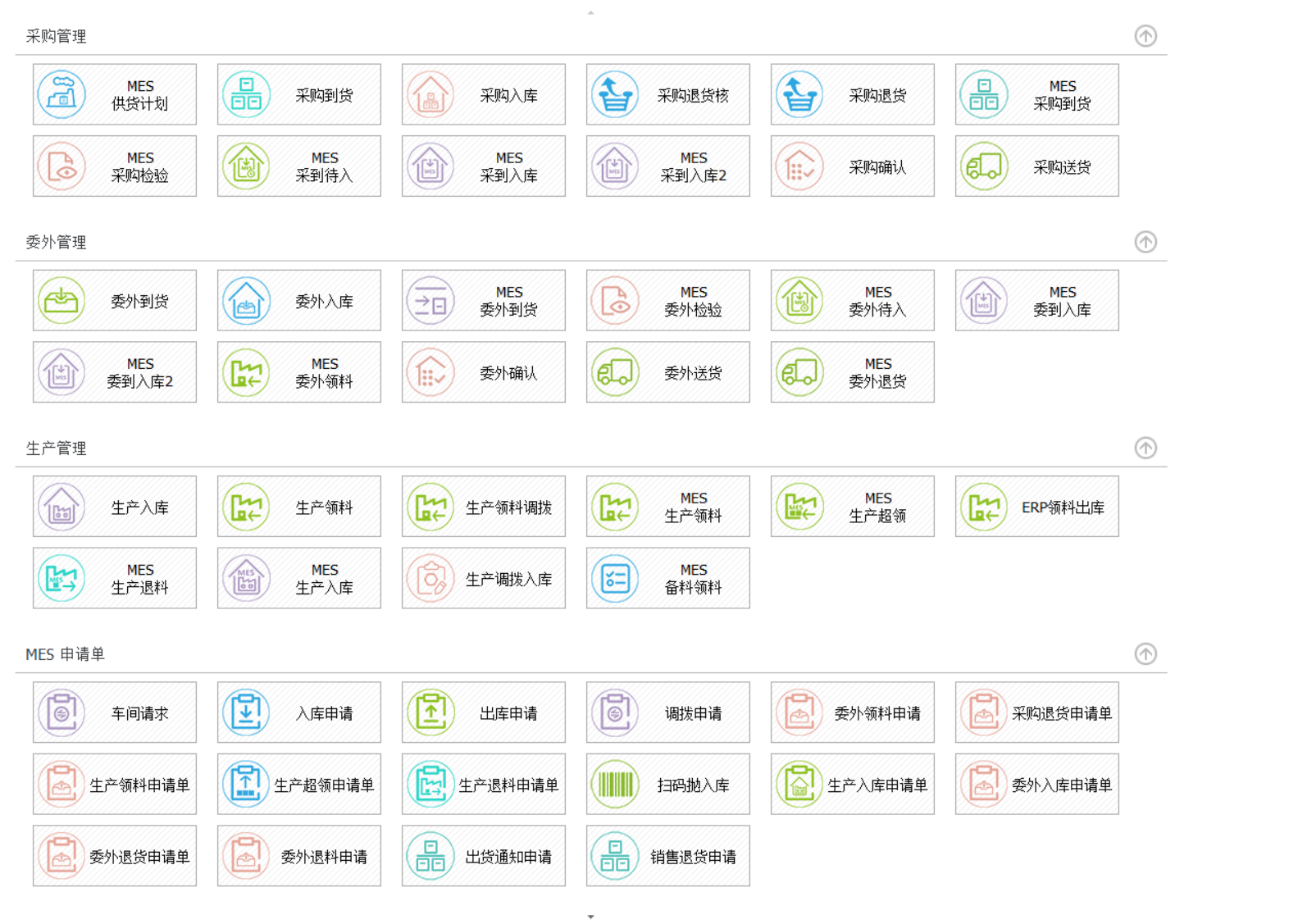The width and height of the screenshot is (1298, 924).
Task: Open the MES 采购检验 eye icon
Action: coord(61,166)
